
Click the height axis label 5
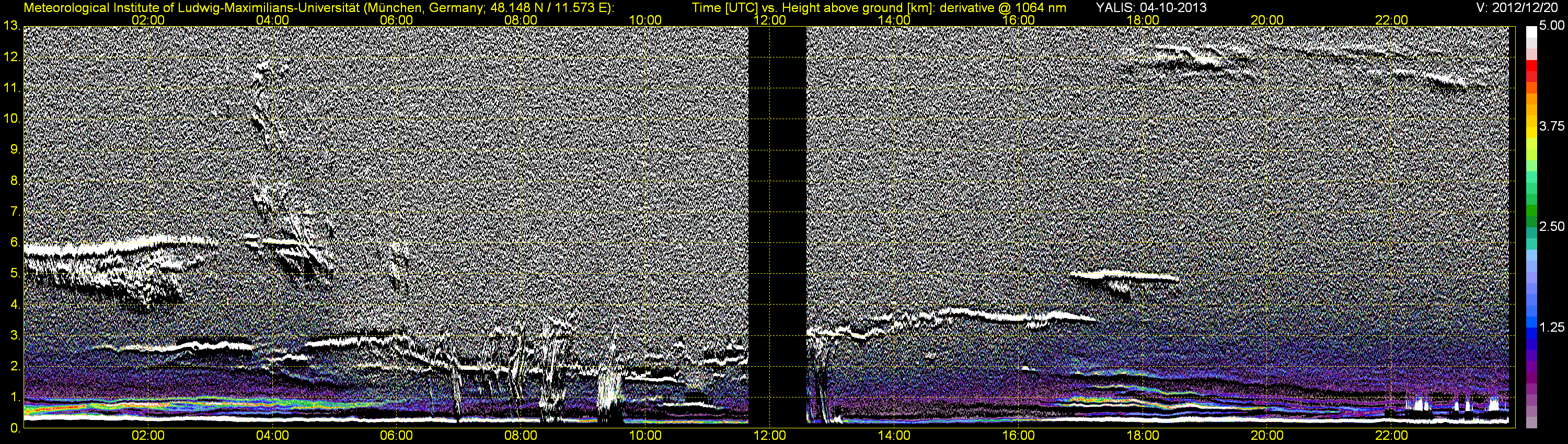[x=15, y=274]
